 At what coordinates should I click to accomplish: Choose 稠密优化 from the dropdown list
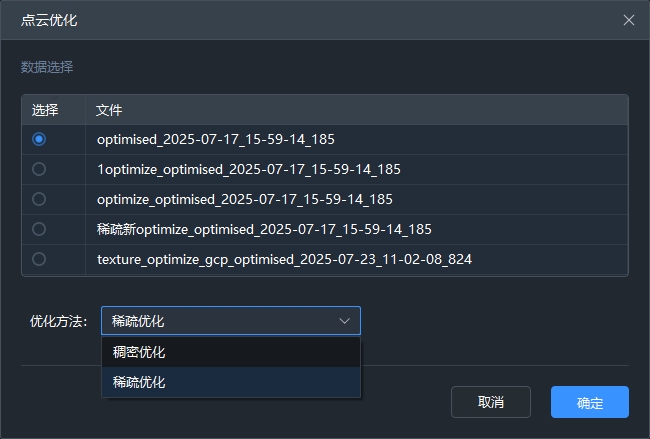click(x=139, y=352)
